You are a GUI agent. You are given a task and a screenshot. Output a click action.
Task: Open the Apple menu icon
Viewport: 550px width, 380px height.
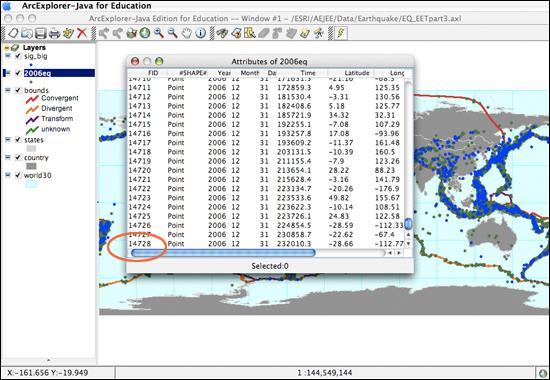click(7, 6)
